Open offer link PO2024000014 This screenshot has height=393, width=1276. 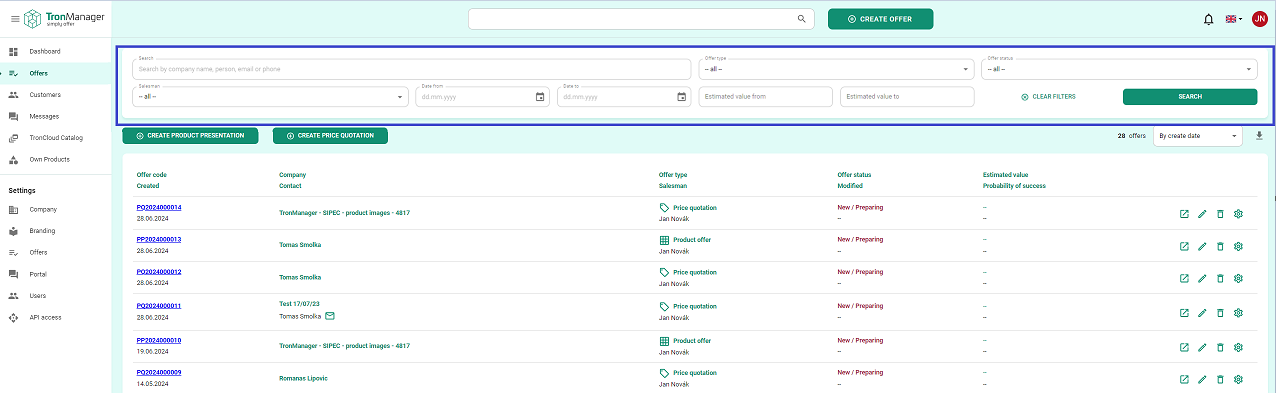tap(159, 207)
